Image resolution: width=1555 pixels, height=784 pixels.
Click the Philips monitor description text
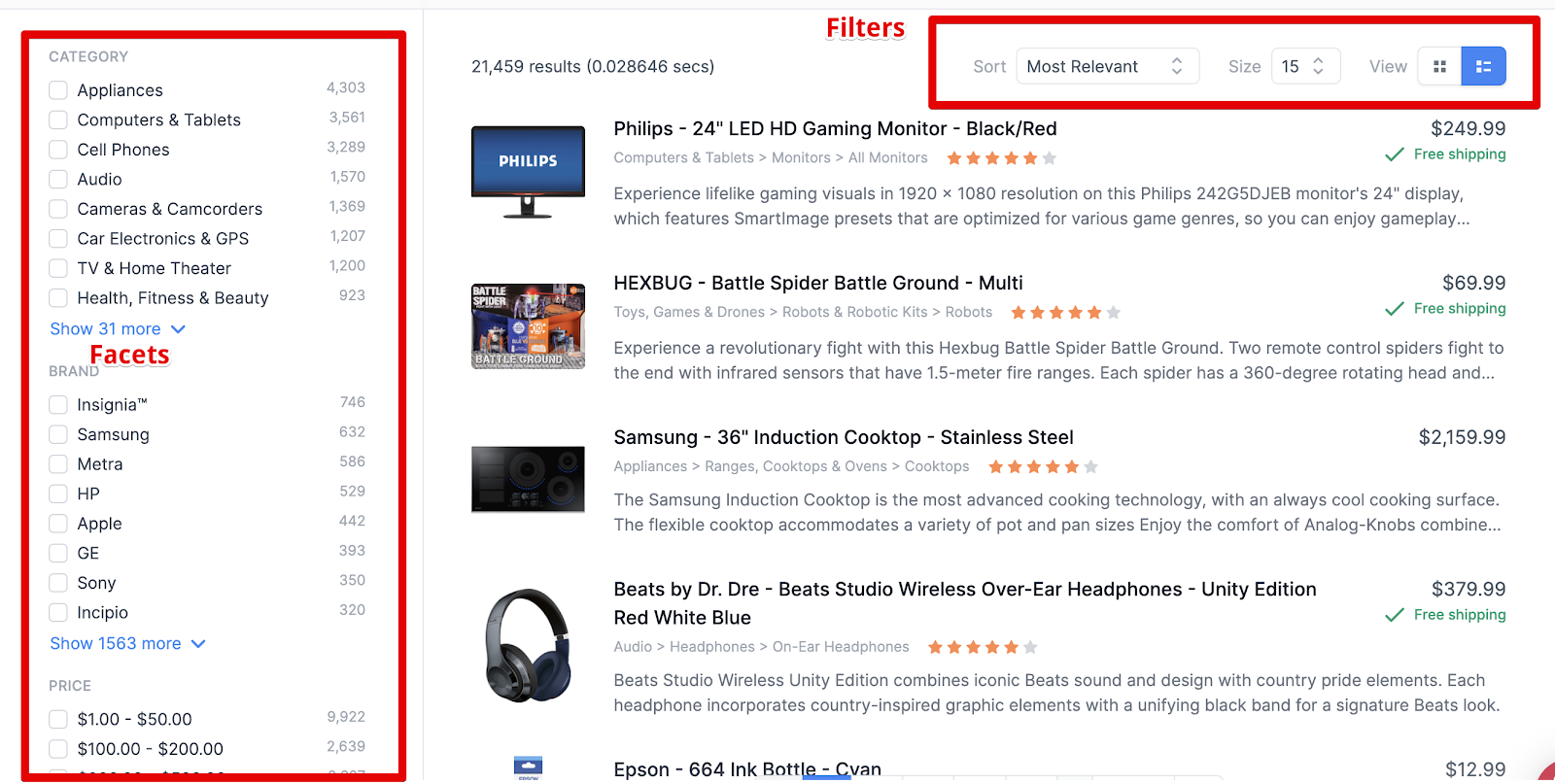1042,206
